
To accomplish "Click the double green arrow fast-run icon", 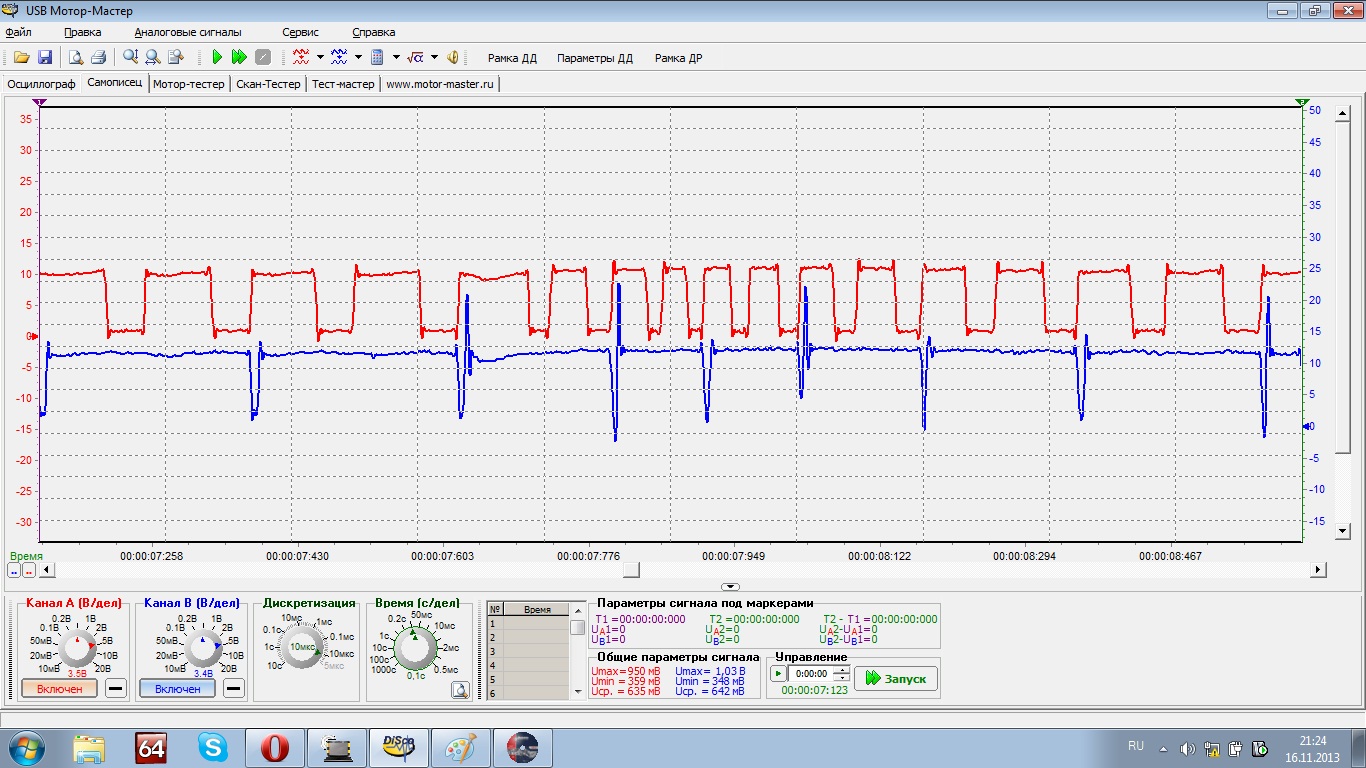I will [x=239, y=57].
